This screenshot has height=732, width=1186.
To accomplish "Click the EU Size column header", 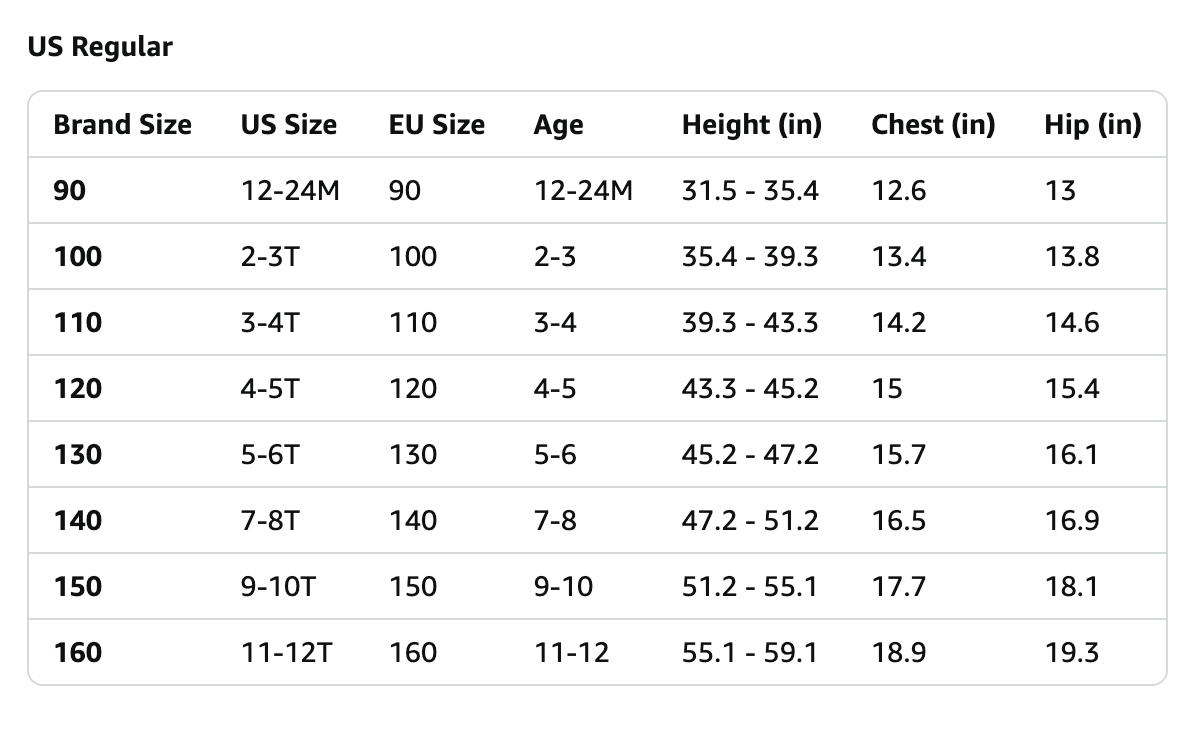I will tap(436, 125).
